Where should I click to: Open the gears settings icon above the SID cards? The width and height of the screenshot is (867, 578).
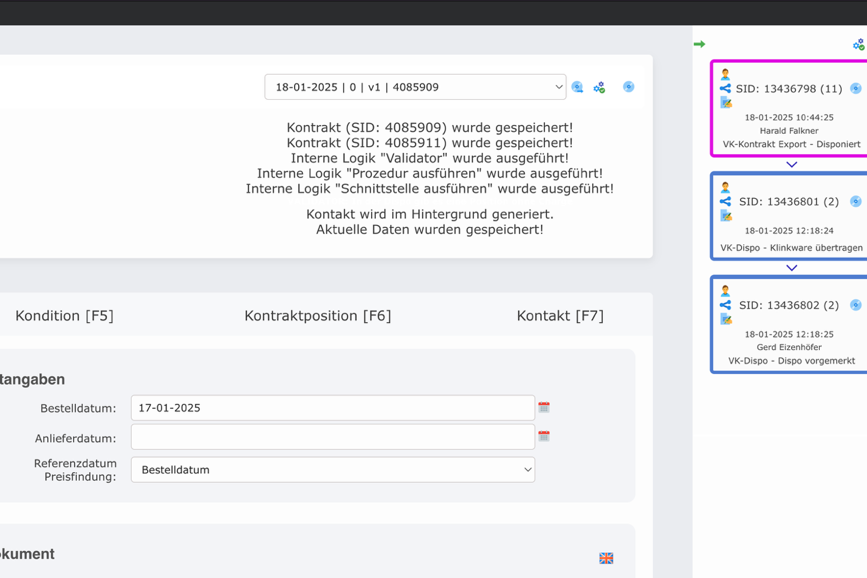pos(858,44)
